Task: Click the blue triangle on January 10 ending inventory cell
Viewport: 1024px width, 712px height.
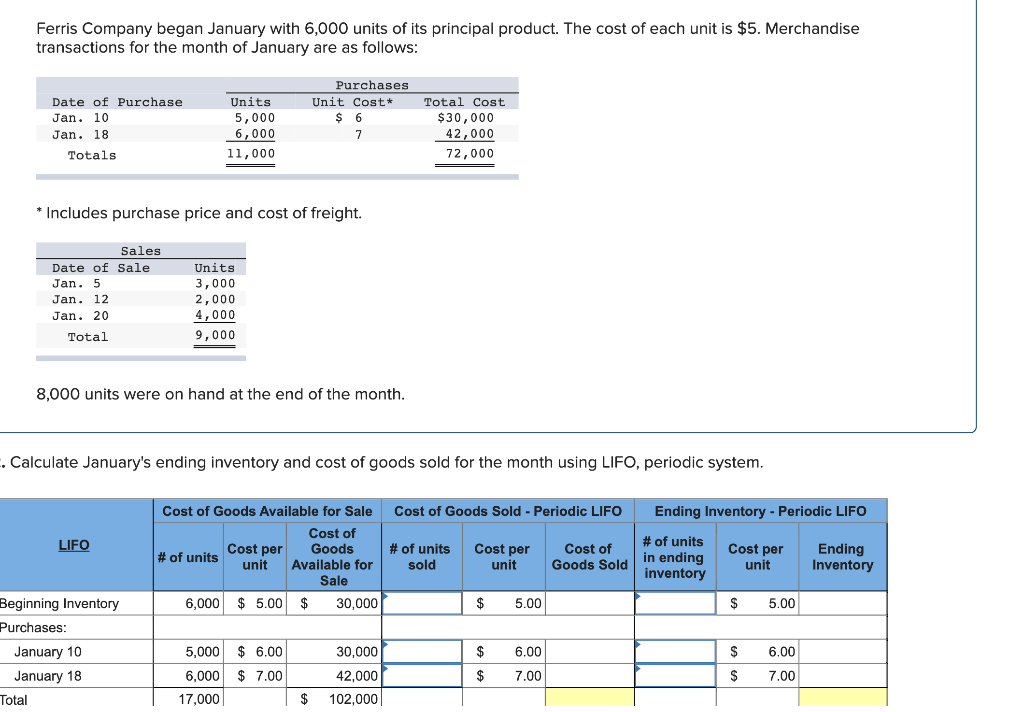Action: point(639,646)
